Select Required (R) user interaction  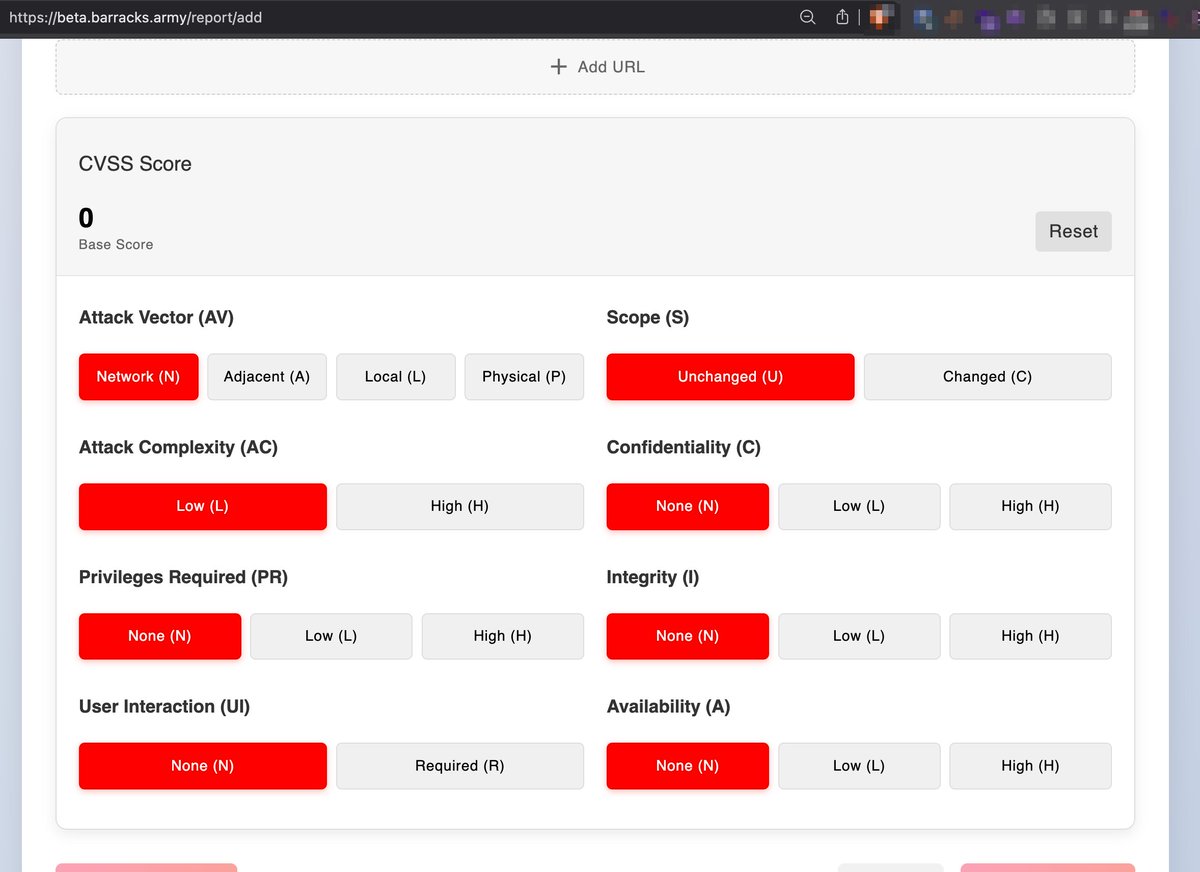[459, 765]
